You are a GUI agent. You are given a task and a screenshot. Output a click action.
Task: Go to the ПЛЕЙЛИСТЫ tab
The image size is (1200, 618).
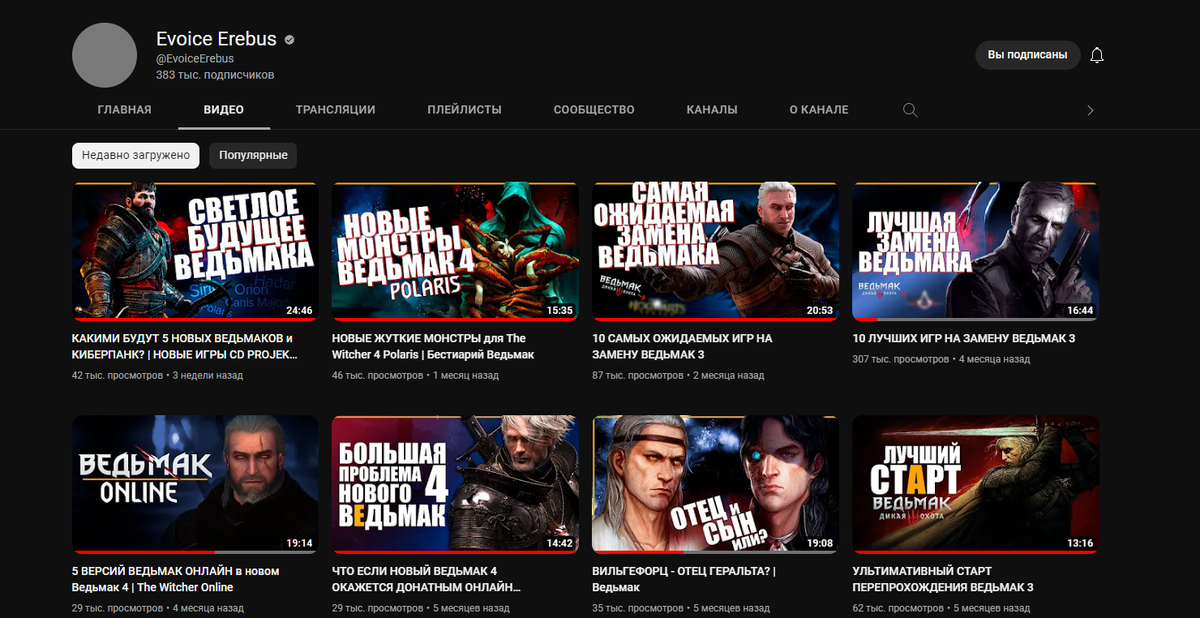pyautogui.click(x=464, y=110)
